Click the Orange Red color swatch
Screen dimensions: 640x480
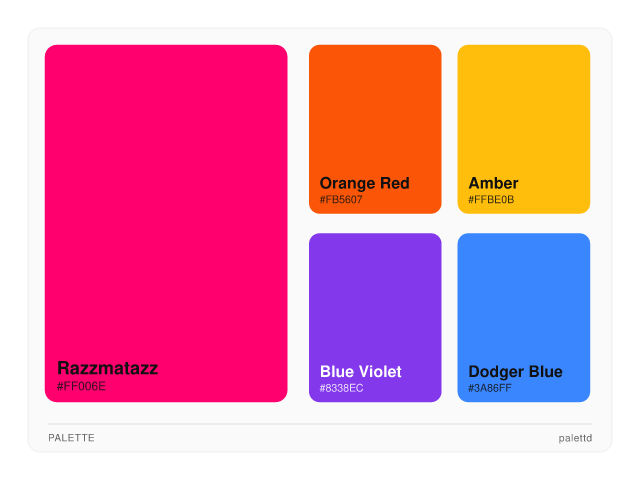375,110
